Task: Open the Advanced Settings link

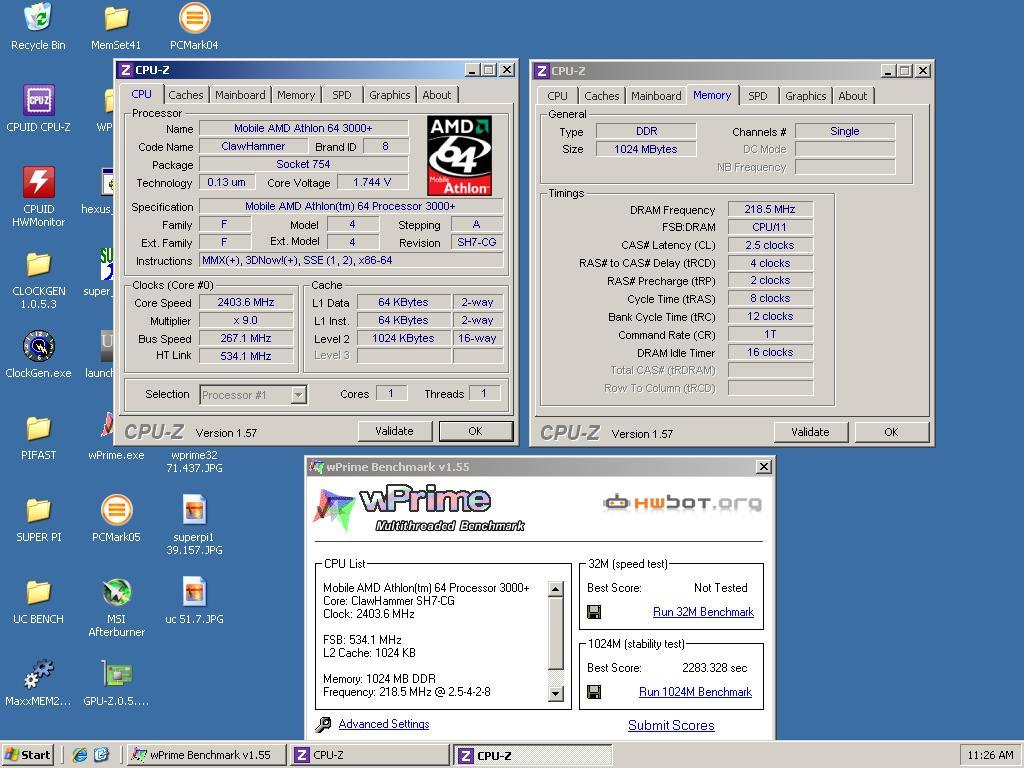Action: (384, 724)
